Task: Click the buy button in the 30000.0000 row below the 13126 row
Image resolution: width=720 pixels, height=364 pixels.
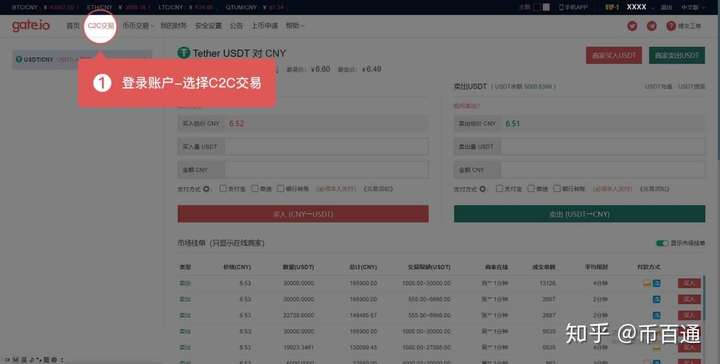Action: 689,299
